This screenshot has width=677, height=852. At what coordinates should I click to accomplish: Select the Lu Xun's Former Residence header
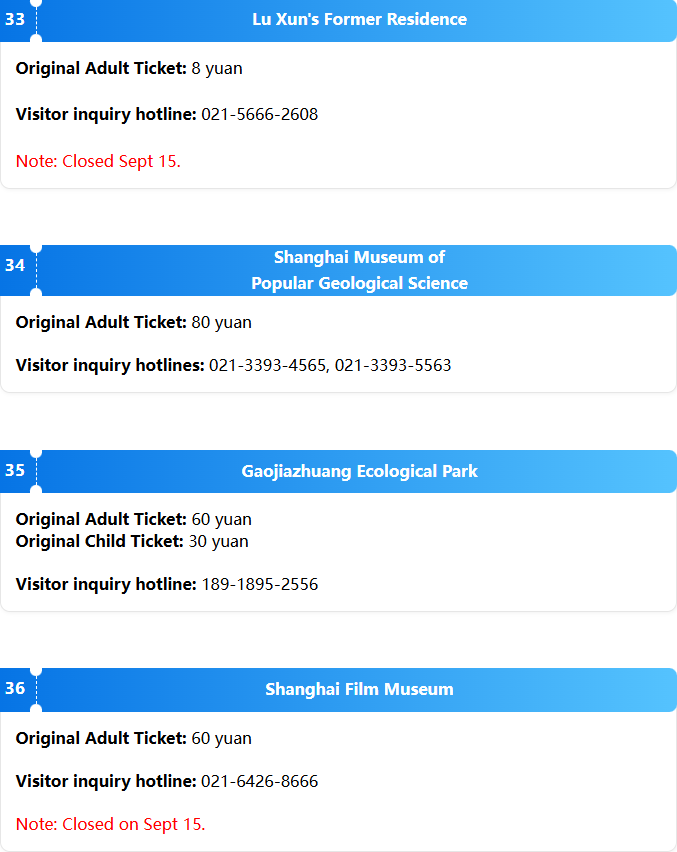(359, 20)
